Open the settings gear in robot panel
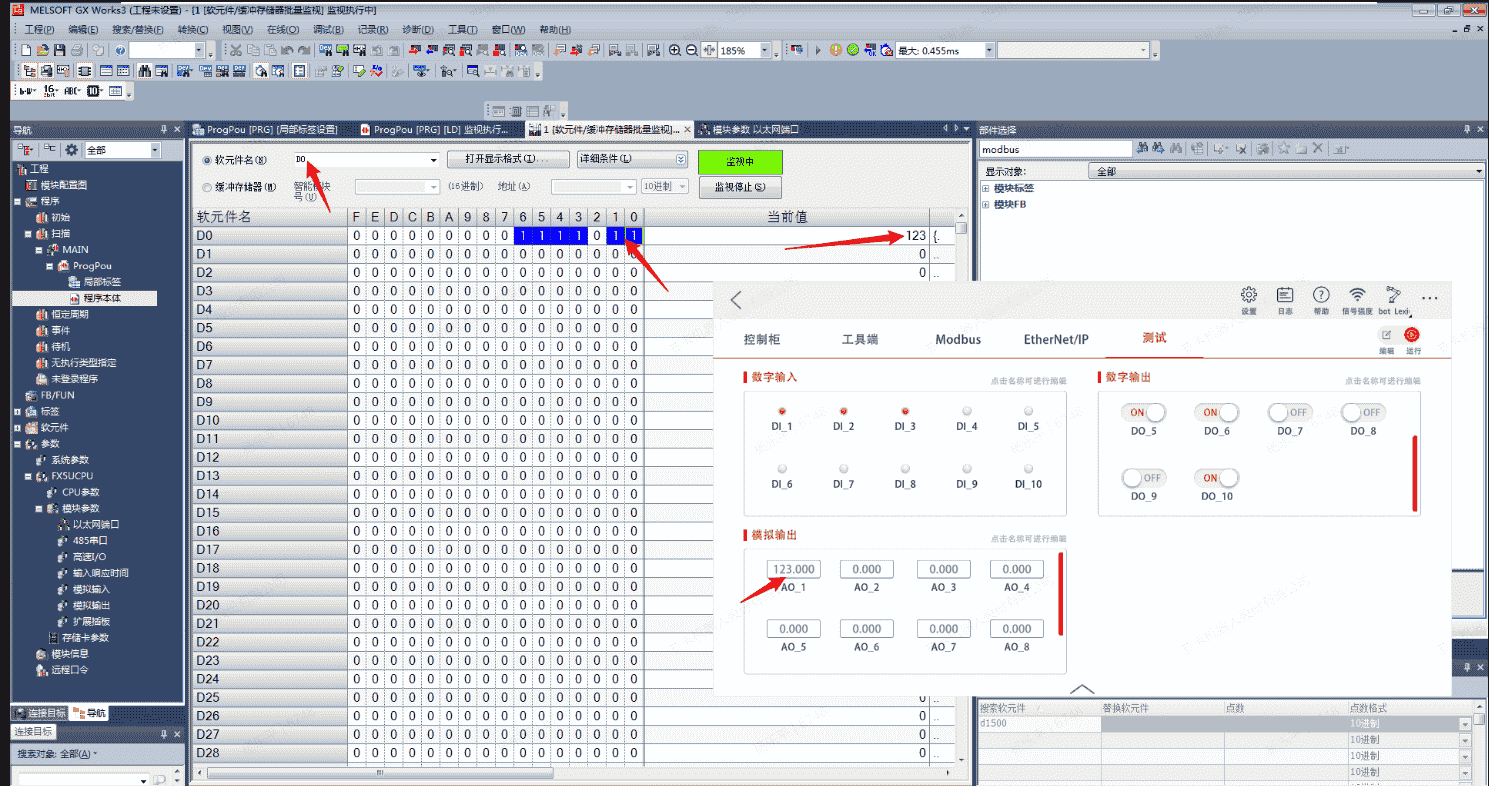The image size is (1489, 786). 1248,295
